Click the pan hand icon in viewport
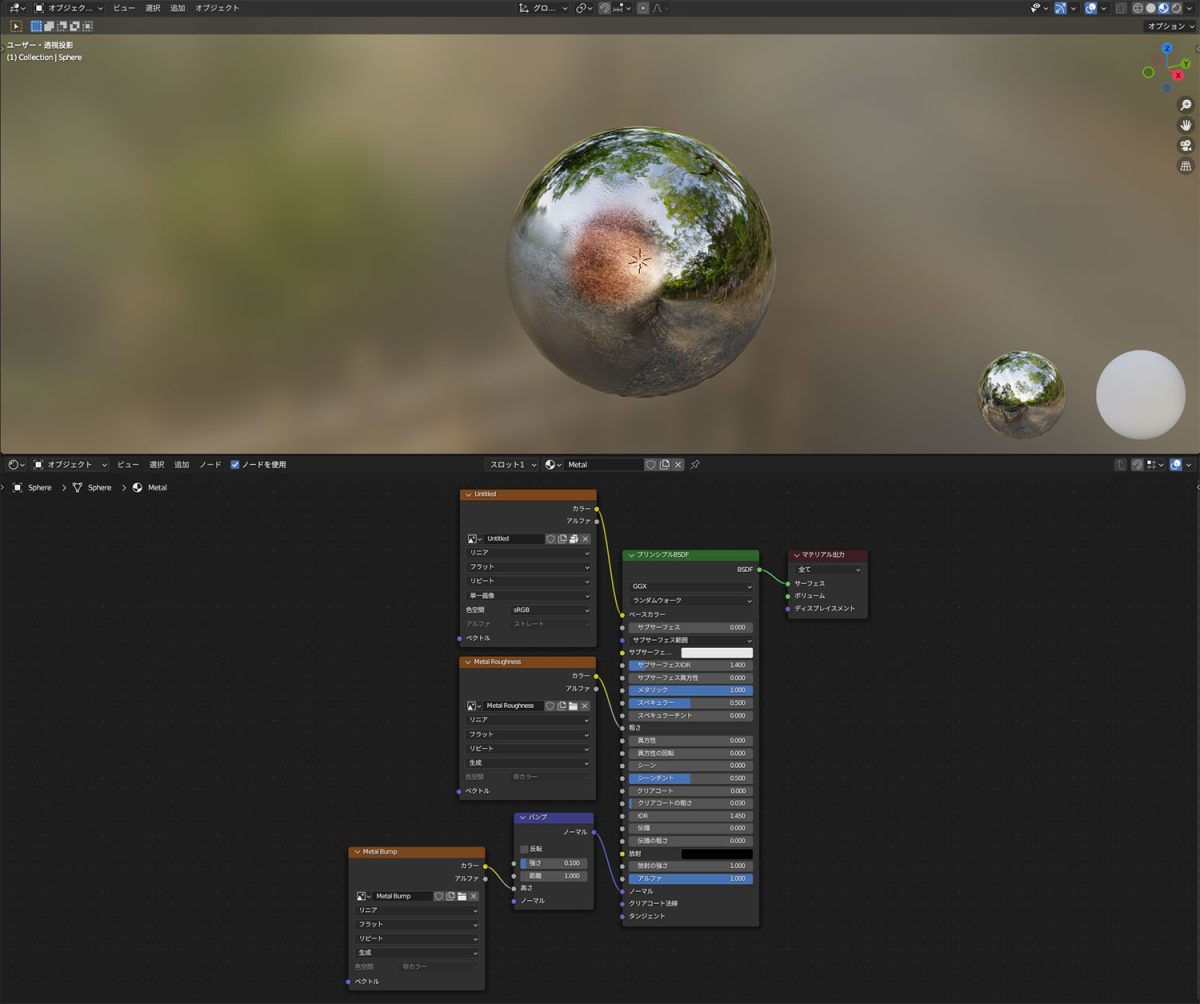1200x1004 pixels. pos(1186,125)
